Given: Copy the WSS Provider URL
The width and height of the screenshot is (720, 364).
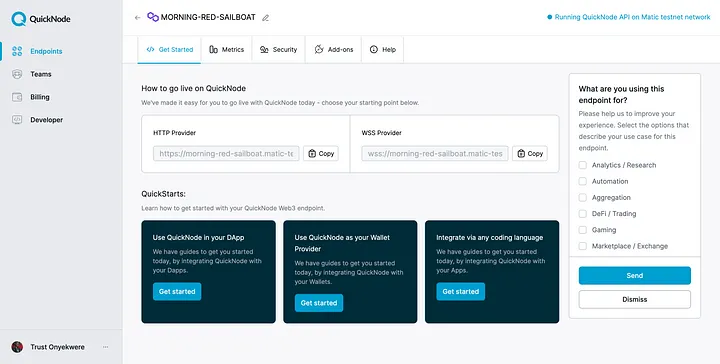Looking at the screenshot, I should [x=530, y=154].
